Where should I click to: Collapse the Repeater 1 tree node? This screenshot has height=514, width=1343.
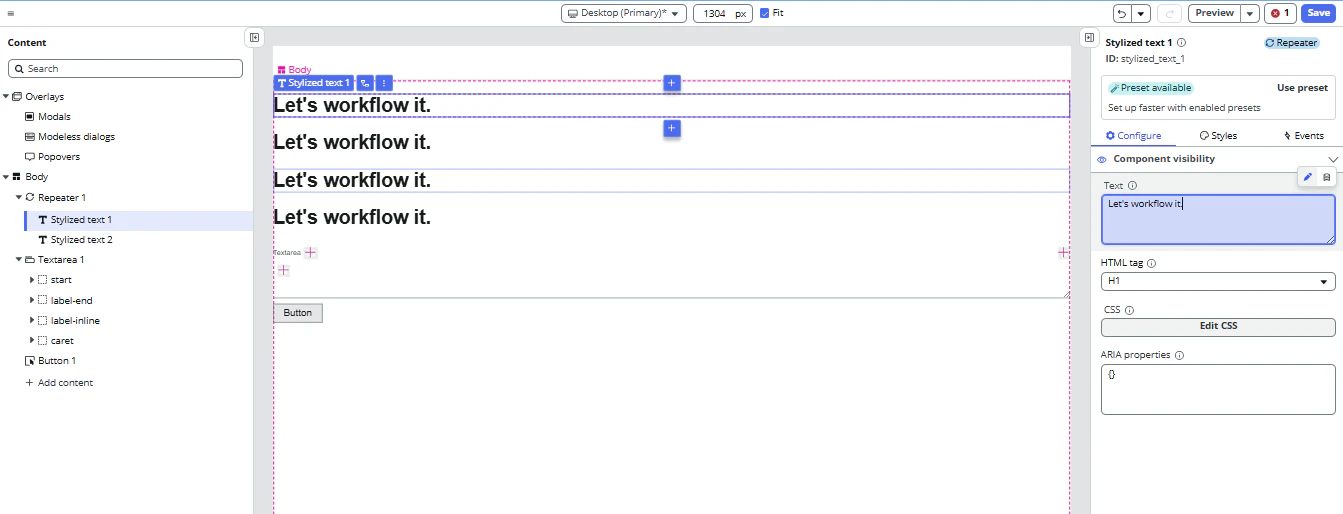tap(19, 197)
